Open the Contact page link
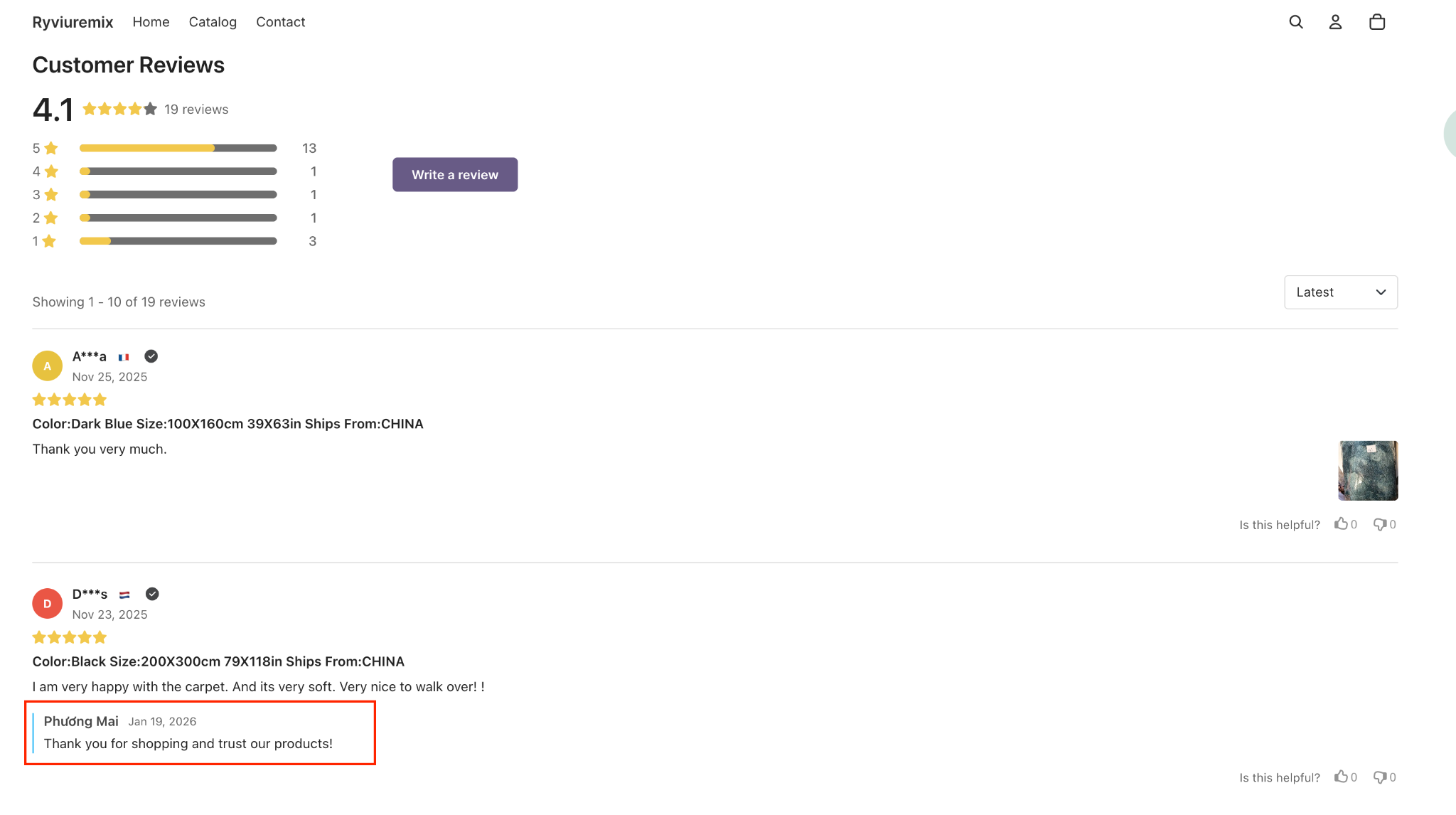This screenshot has width=1456, height=815. [x=280, y=22]
